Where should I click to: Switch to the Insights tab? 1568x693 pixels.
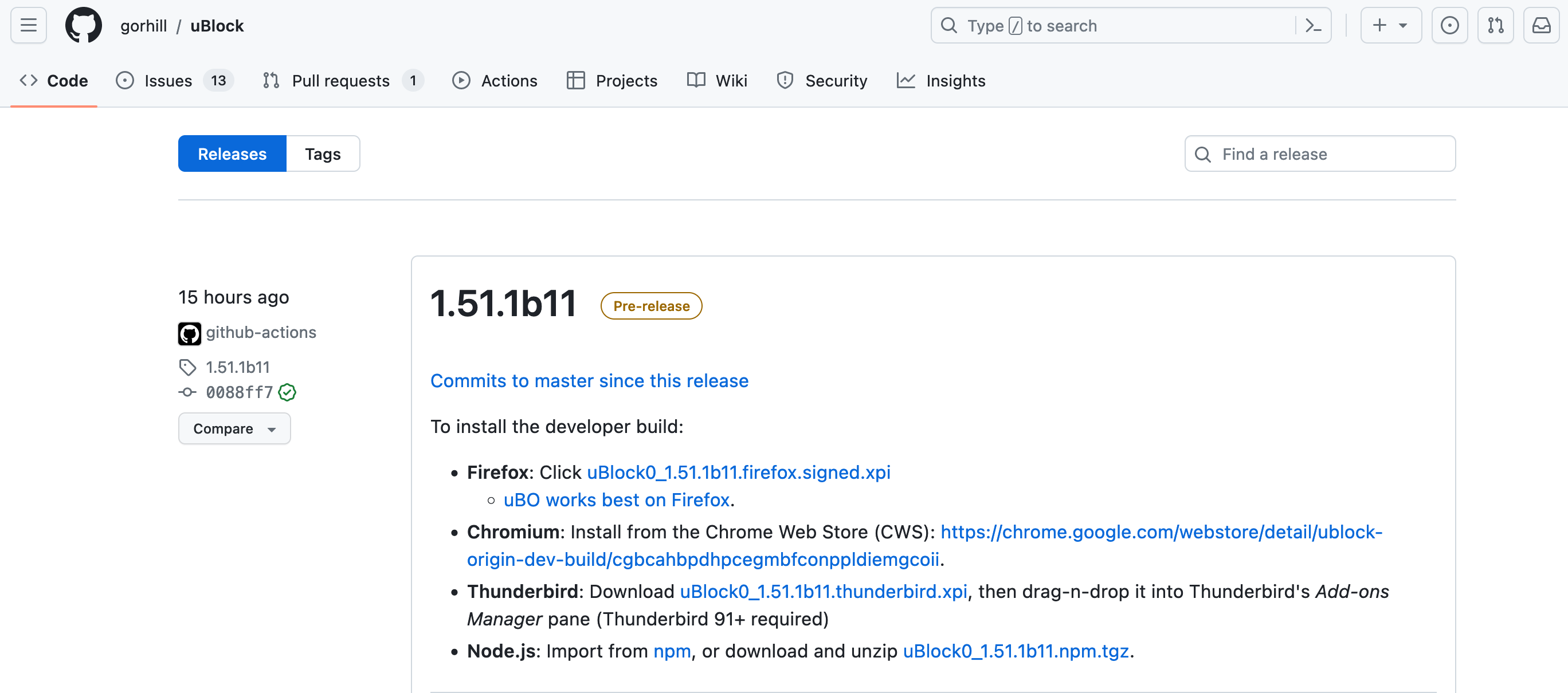click(941, 80)
